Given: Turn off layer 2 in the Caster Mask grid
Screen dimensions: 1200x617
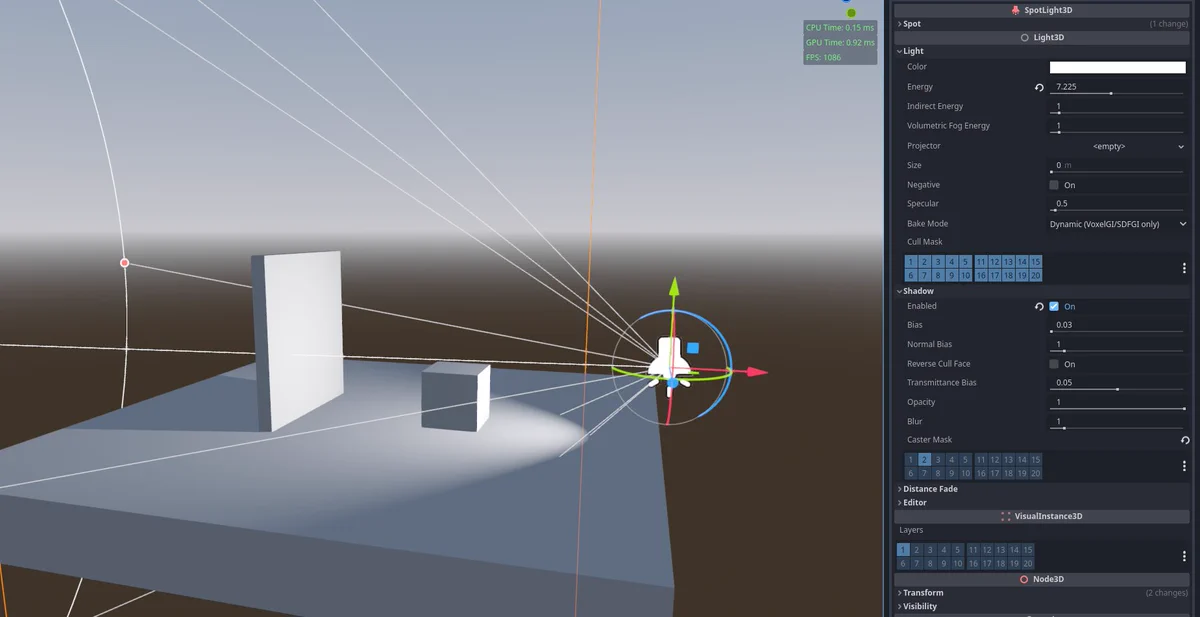Looking at the screenshot, I should click(x=925, y=460).
